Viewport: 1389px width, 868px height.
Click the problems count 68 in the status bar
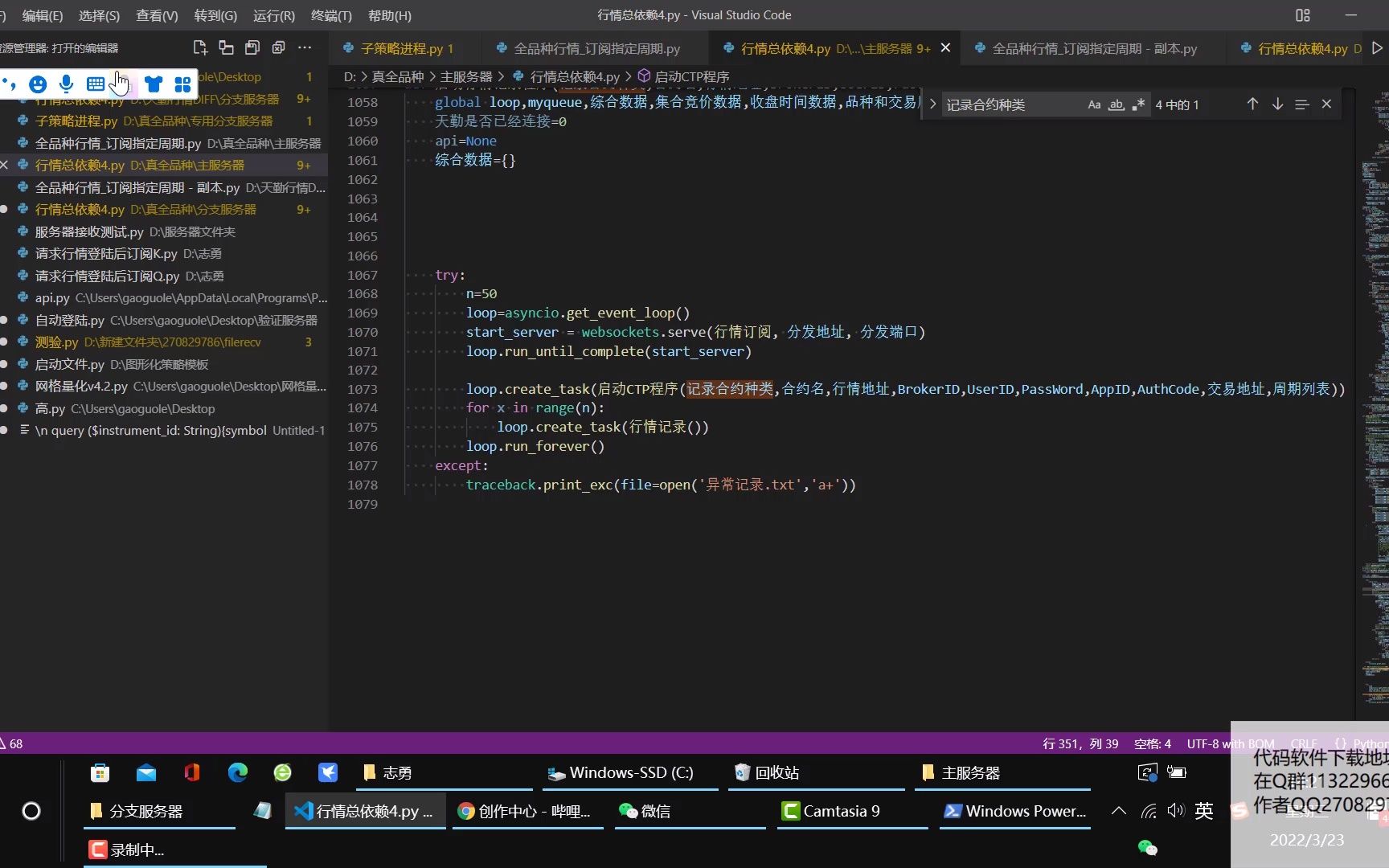[12, 743]
